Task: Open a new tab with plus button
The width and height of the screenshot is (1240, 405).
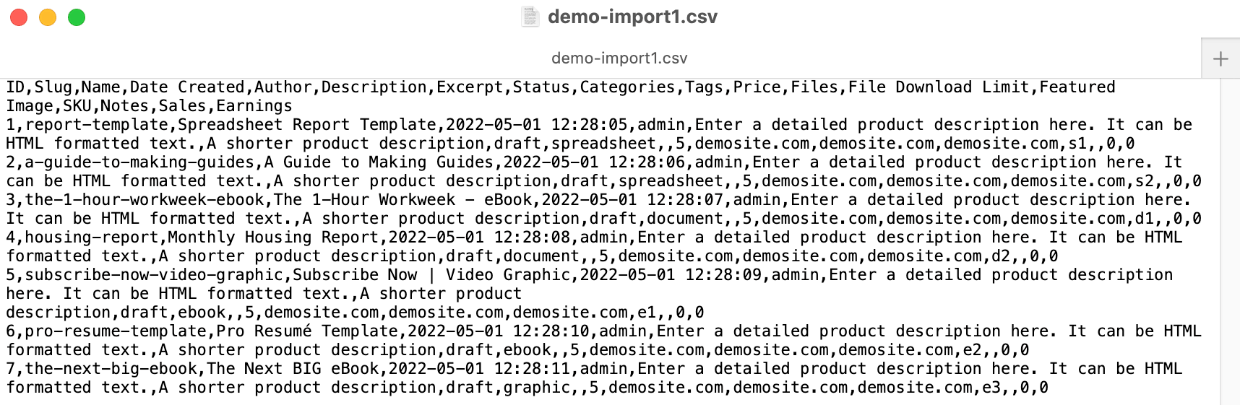Action: (x=1220, y=58)
